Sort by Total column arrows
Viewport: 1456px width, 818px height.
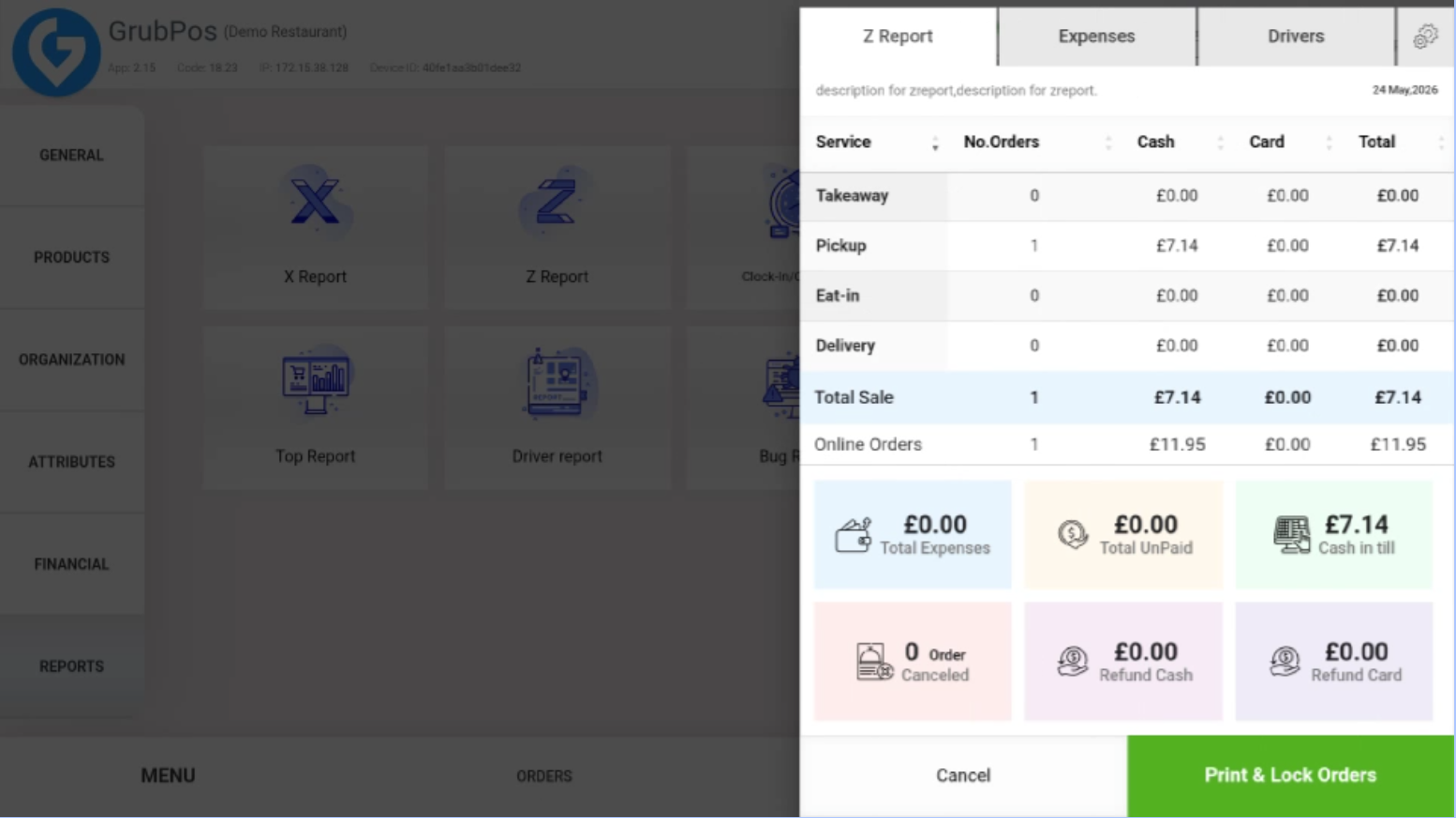click(x=1441, y=143)
